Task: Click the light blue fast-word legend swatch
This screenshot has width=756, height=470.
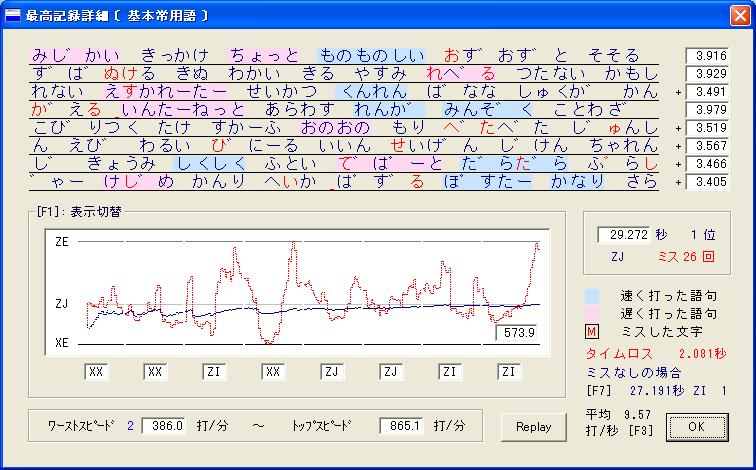Action: [593, 296]
